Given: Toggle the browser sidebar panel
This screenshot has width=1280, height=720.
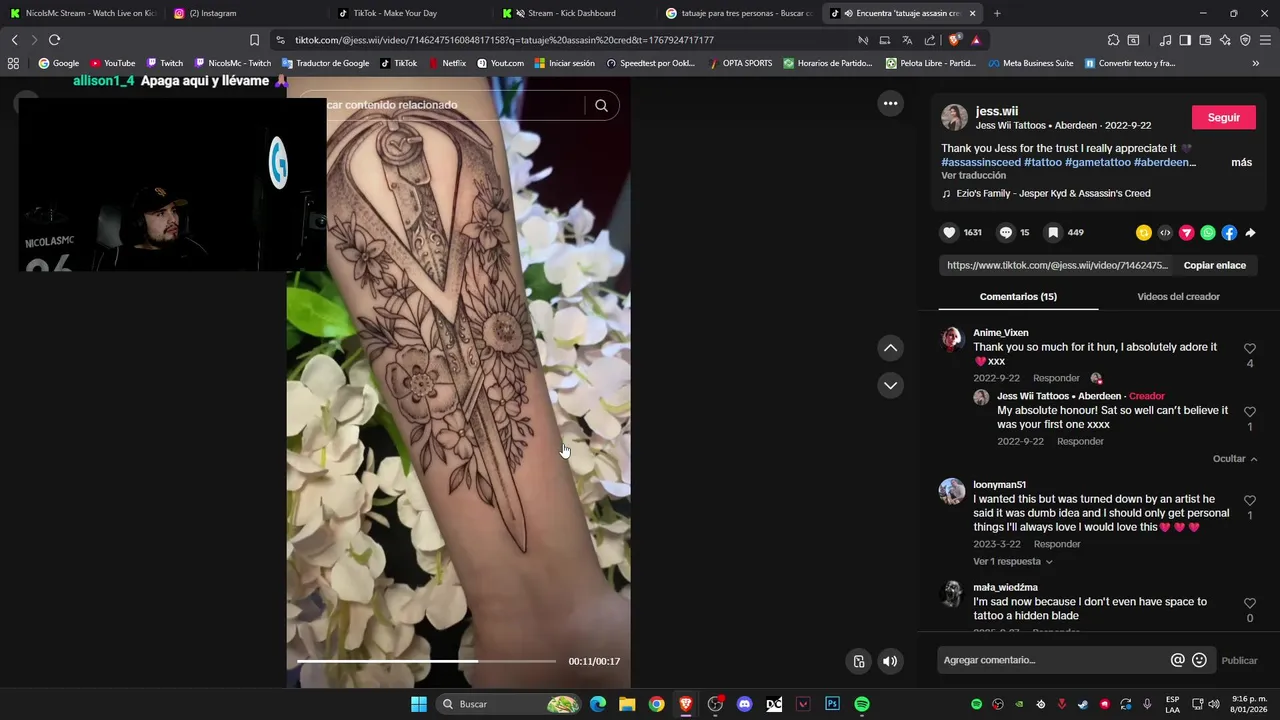Looking at the screenshot, I should [1185, 40].
